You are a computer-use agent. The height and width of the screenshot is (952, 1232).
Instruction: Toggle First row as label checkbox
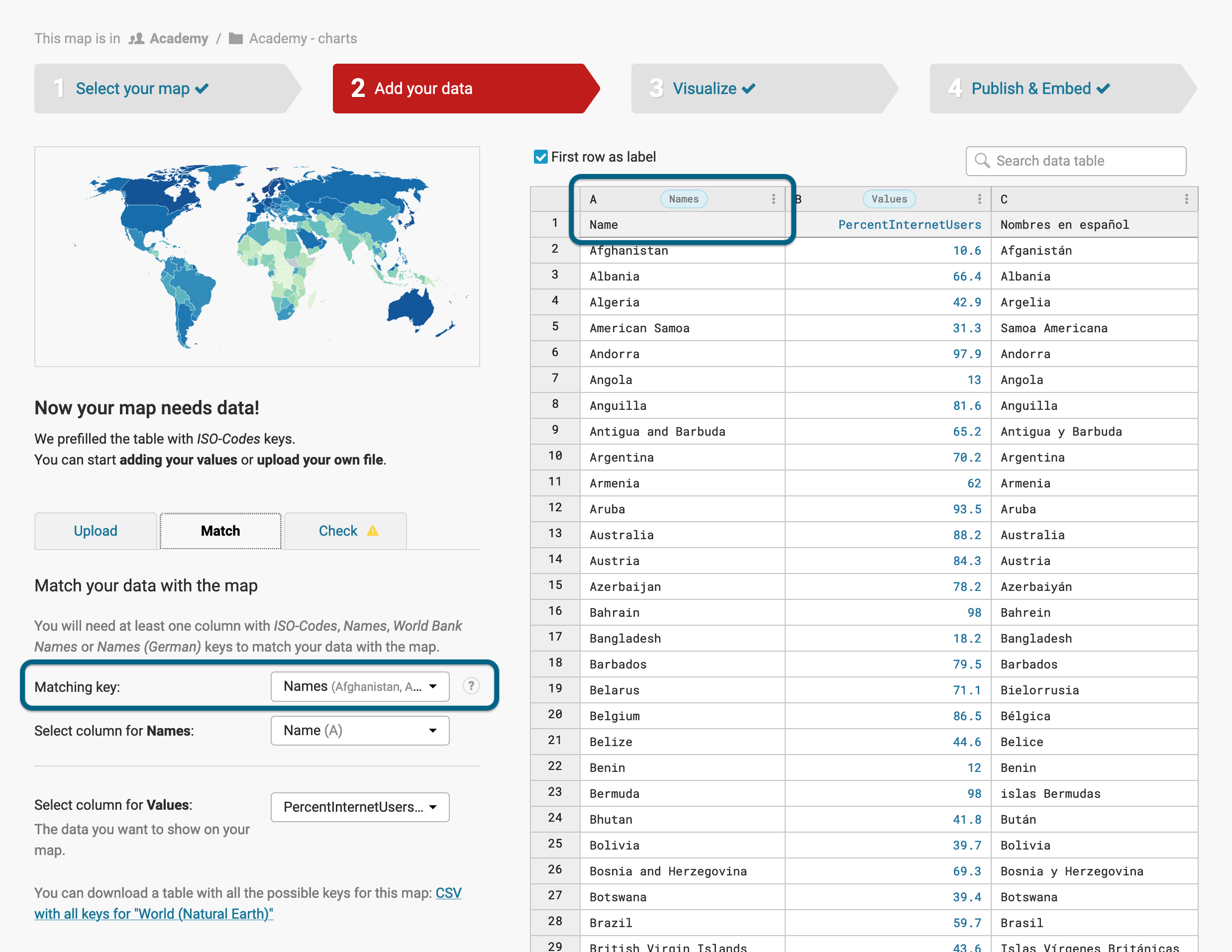[x=540, y=157]
